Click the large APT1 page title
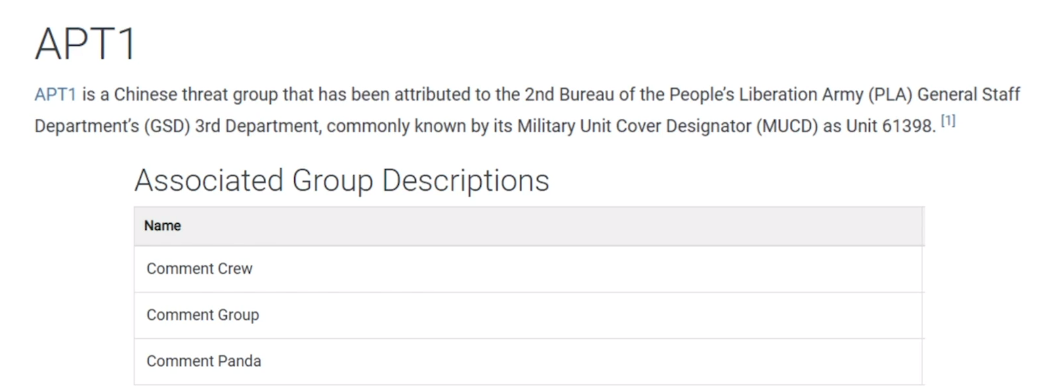Image resolution: width=1046 pixels, height=386 pixels. pyautogui.click(x=85, y=44)
